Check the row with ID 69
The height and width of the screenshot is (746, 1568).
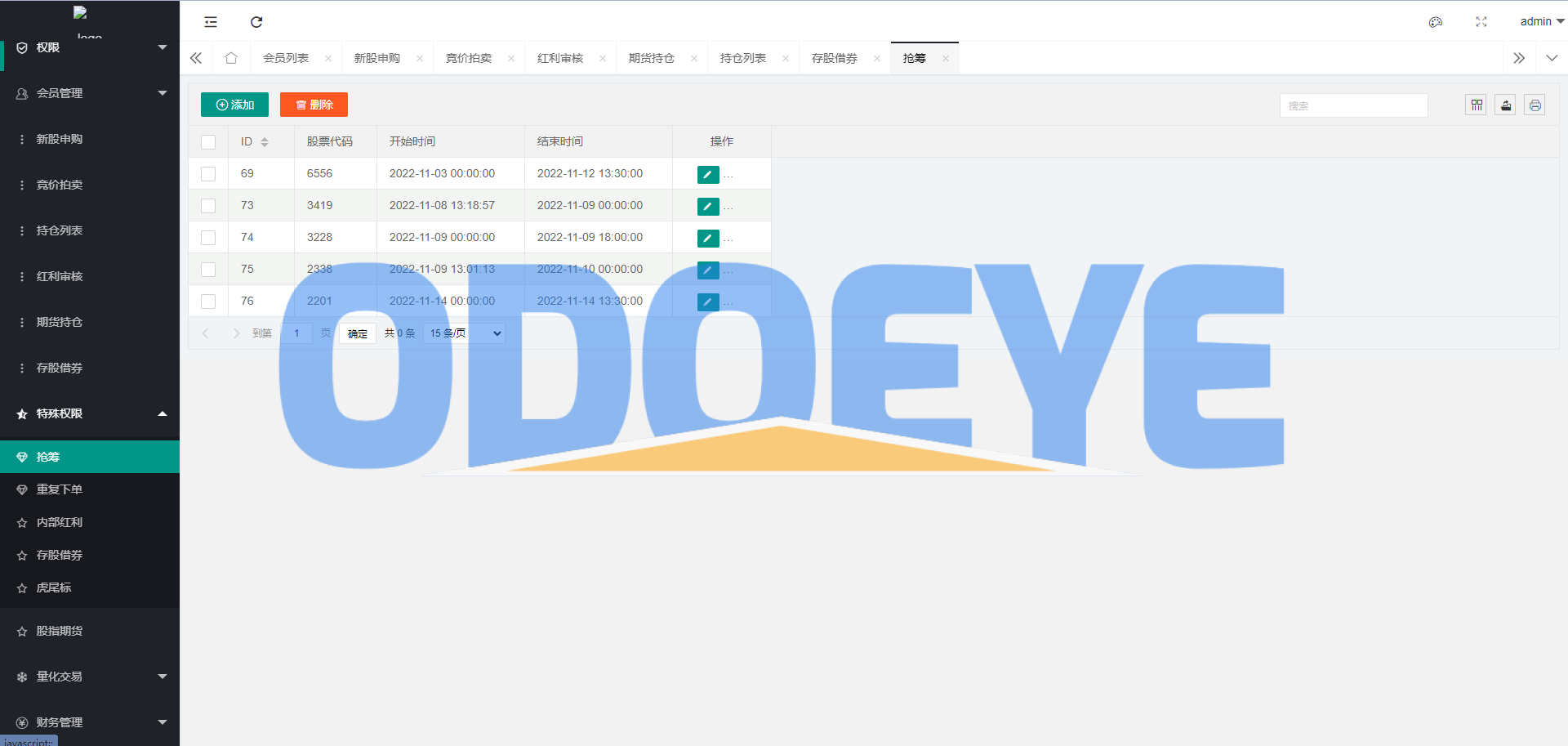(208, 174)
